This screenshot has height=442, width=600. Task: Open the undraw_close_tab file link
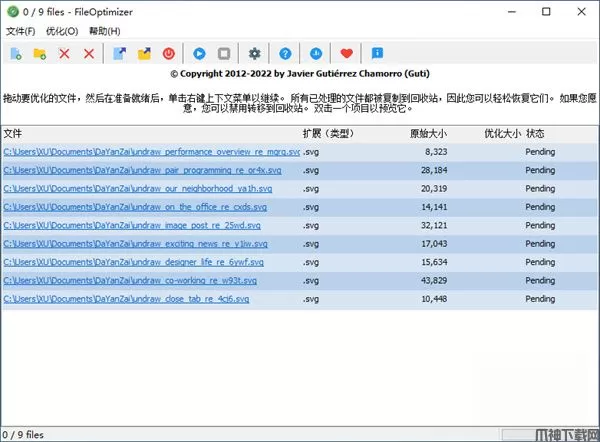[126, 299]
